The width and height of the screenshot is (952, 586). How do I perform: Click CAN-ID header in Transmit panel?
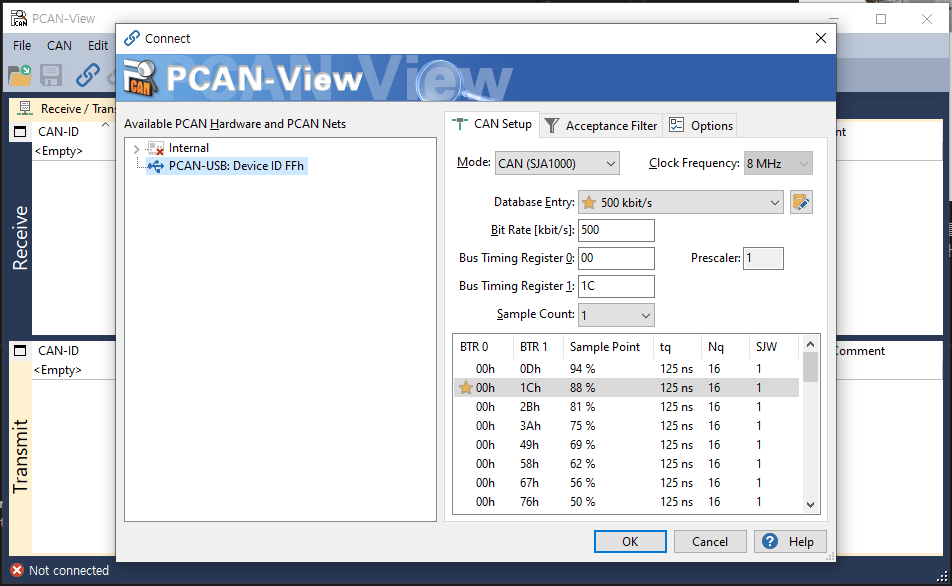click(x=58, y=351)
